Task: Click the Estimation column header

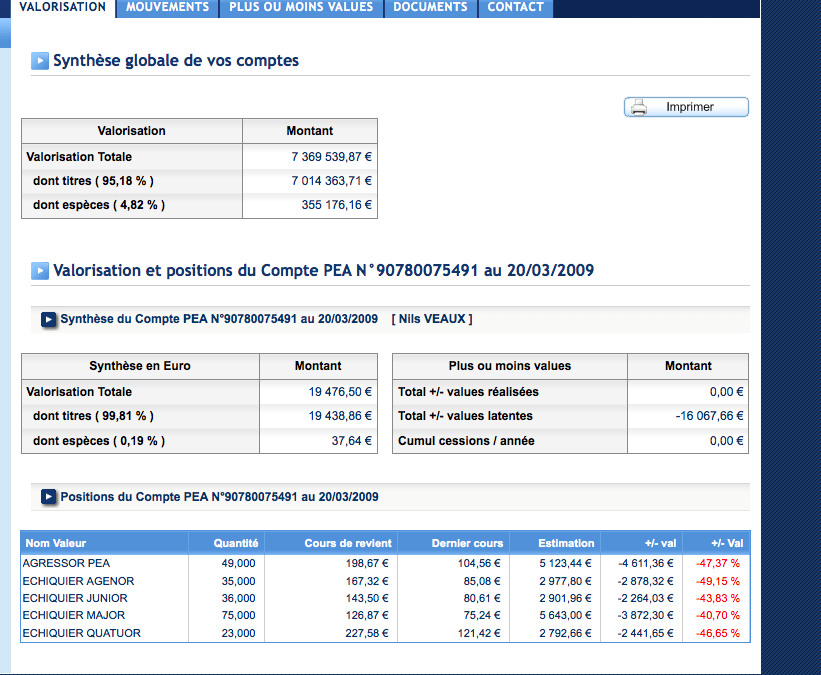Action: (566, 543)
